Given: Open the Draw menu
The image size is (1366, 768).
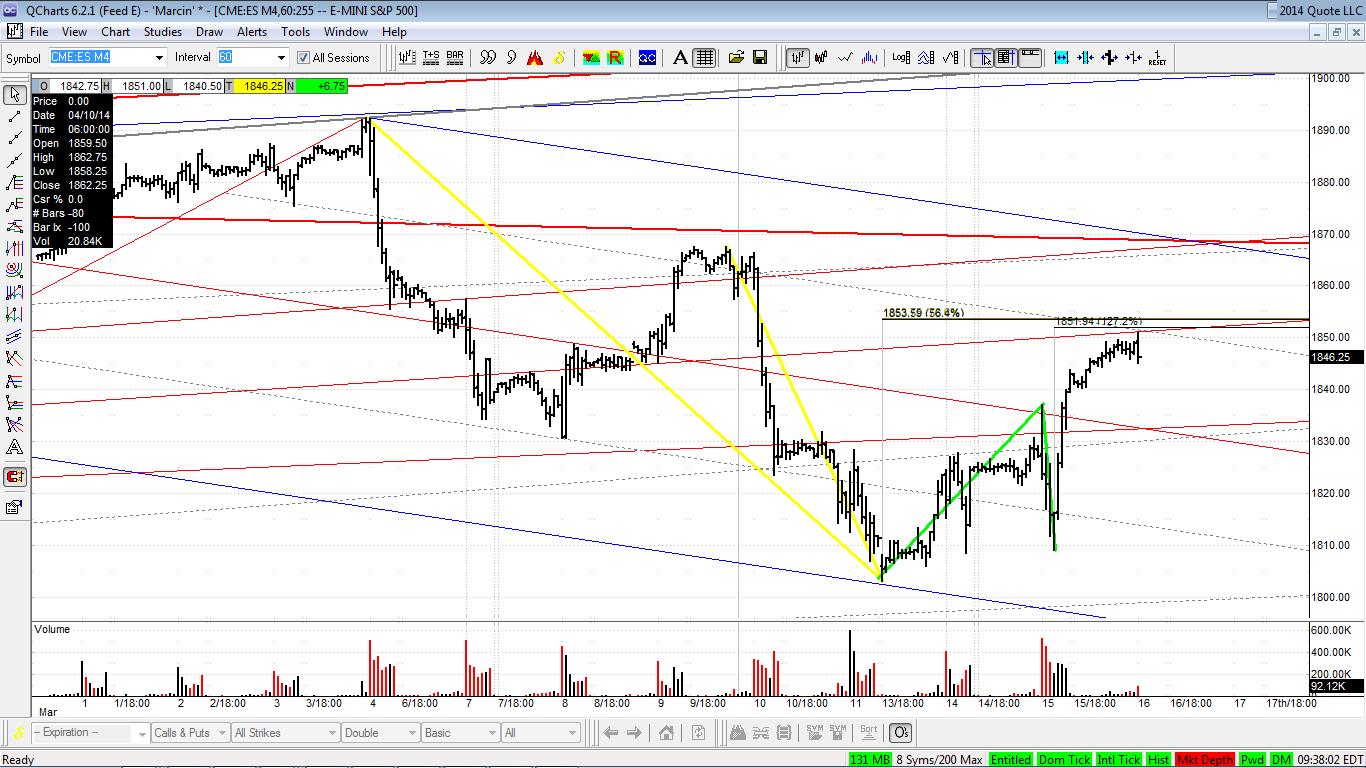Looking at the screenshot, I should [209, 32].
